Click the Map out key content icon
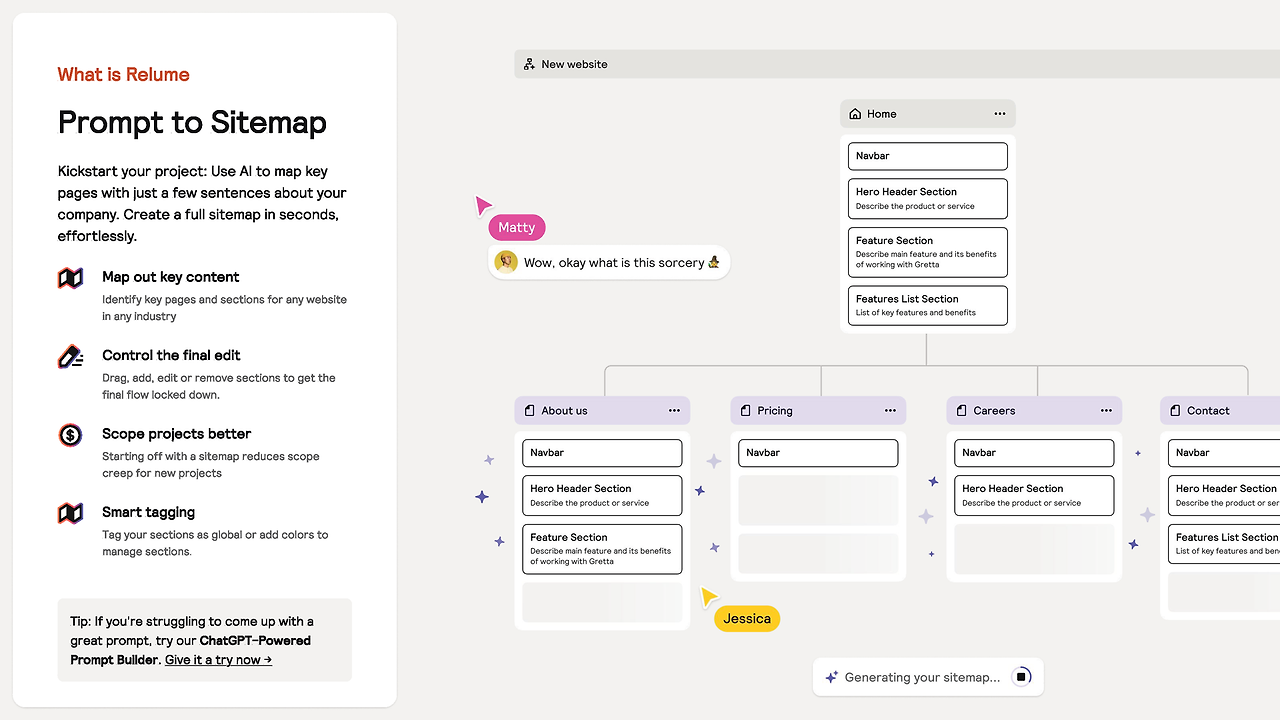The height and width of the screenshot is (720, 1280). (x=70, y=278)
